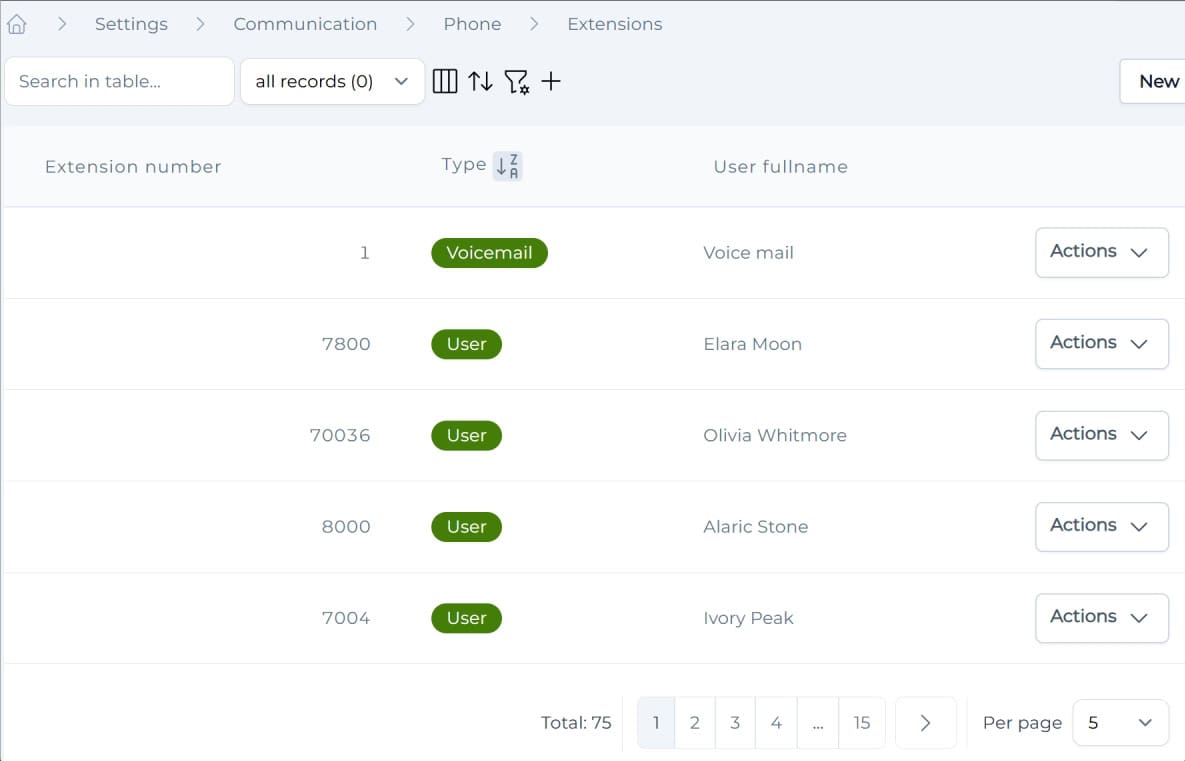Open Actions dropdown for Voice mail
The image size is (1185, 761).
(x=1101, y=252)
